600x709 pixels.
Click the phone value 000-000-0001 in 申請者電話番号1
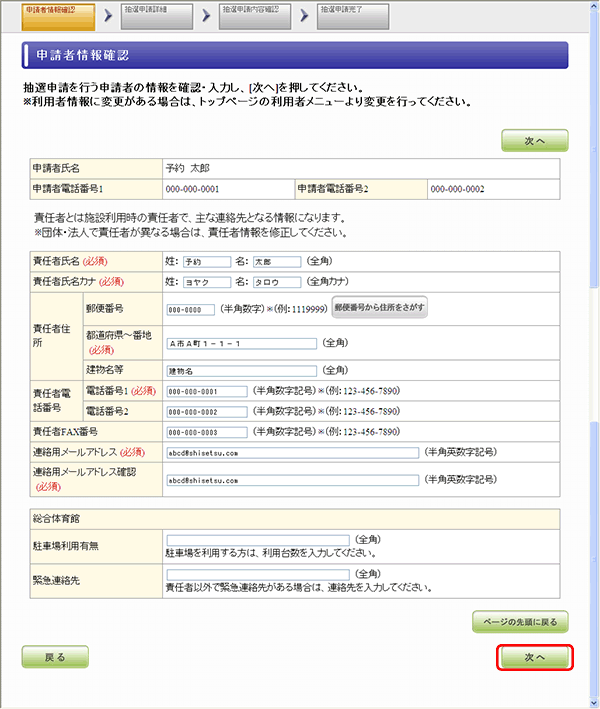[192, 189]
